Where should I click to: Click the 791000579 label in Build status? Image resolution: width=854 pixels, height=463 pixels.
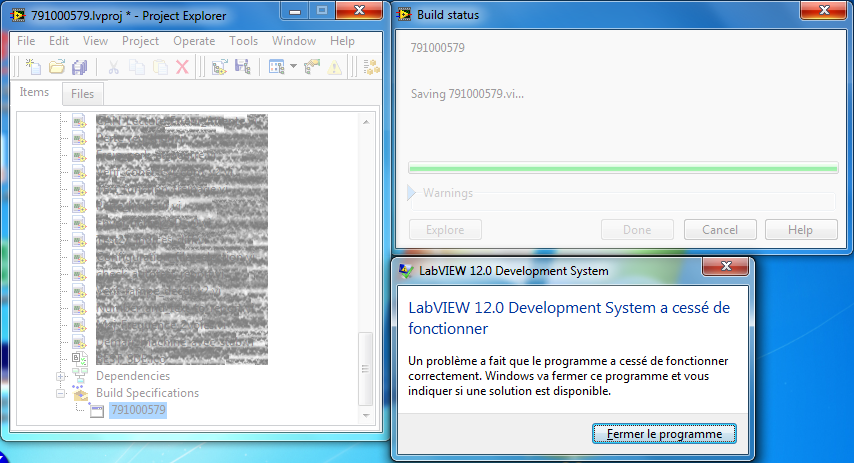pos(437,48)
